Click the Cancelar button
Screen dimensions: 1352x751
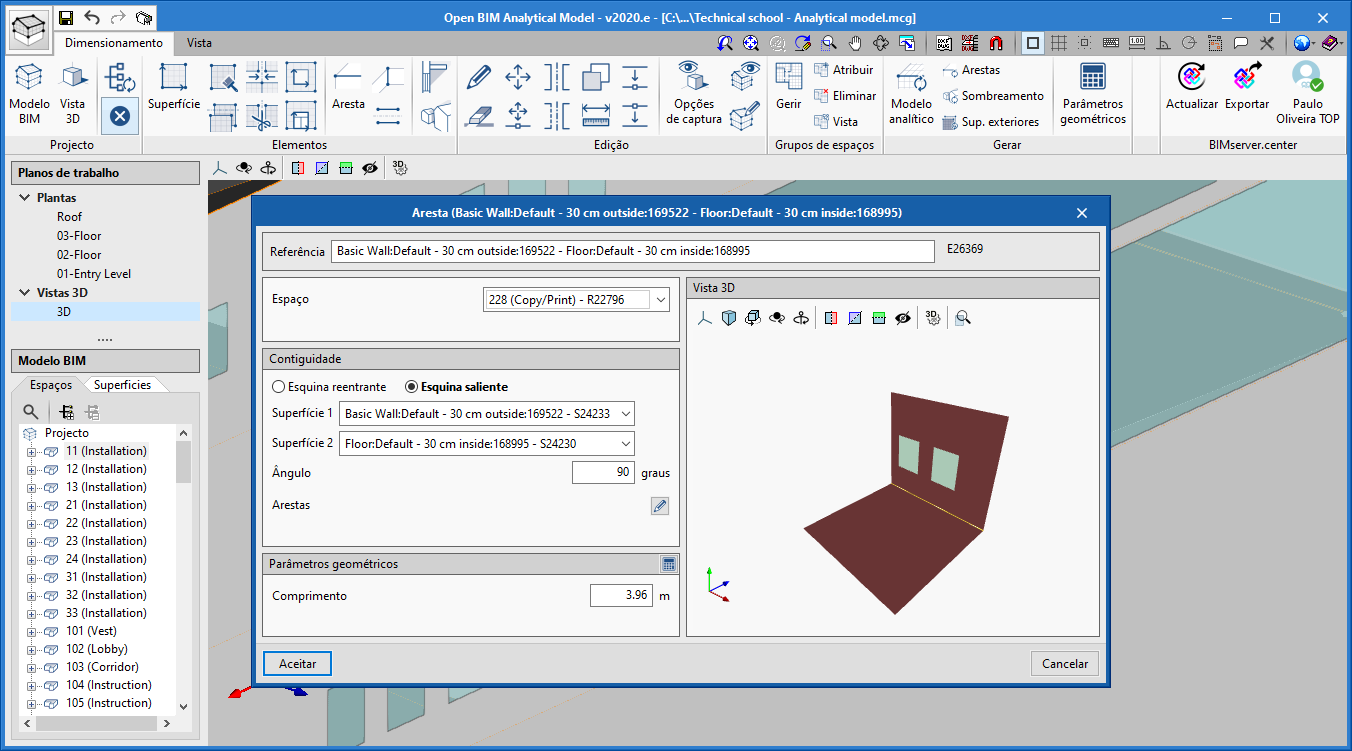(x=1064, y=663)
